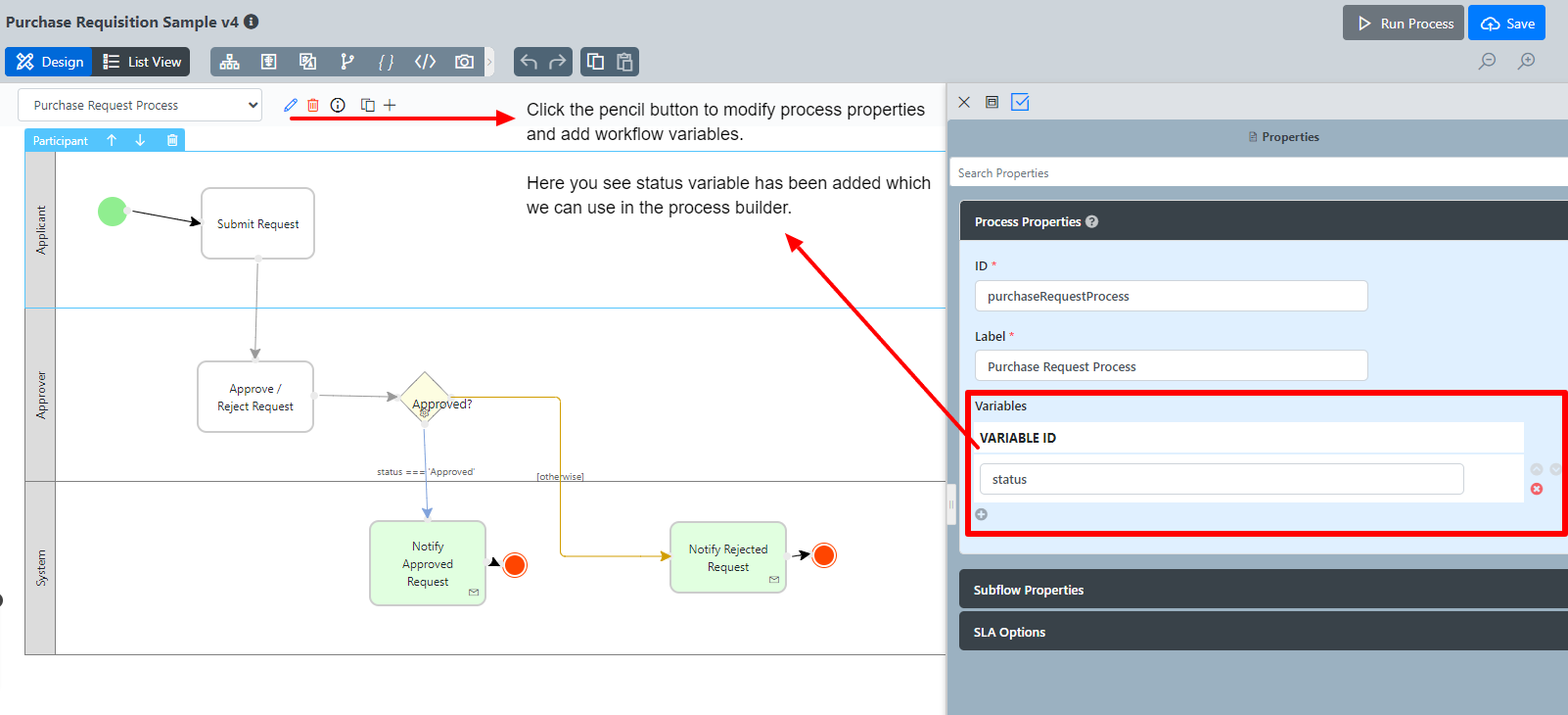Click the undo arrow in toolbar

529,62
